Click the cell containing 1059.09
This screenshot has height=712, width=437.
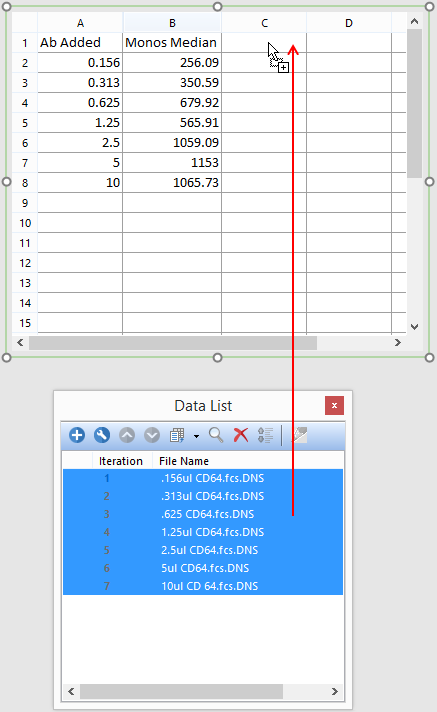[x=172, y=143]
